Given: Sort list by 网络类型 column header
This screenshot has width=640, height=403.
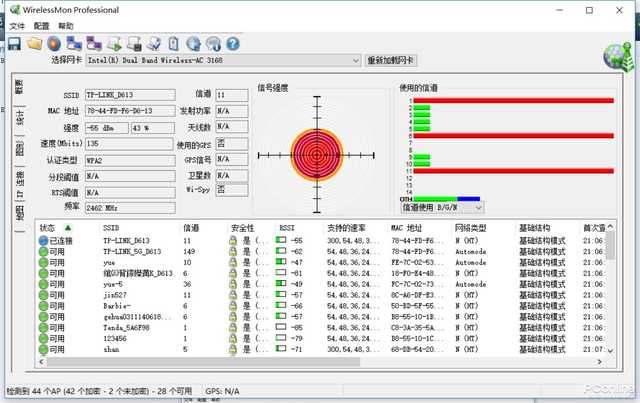Looking at the screenshot, I should pos(471,228).
